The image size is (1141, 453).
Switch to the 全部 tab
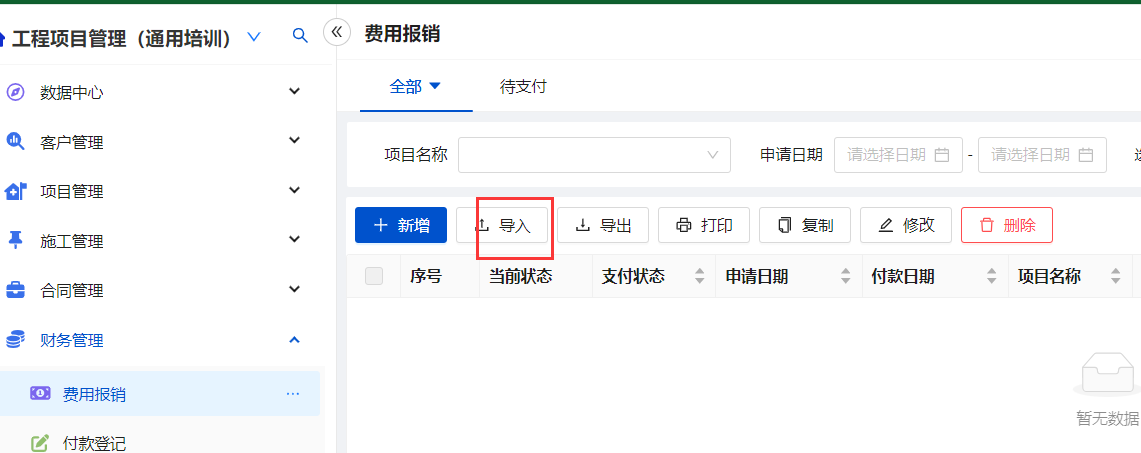[405, 87]
